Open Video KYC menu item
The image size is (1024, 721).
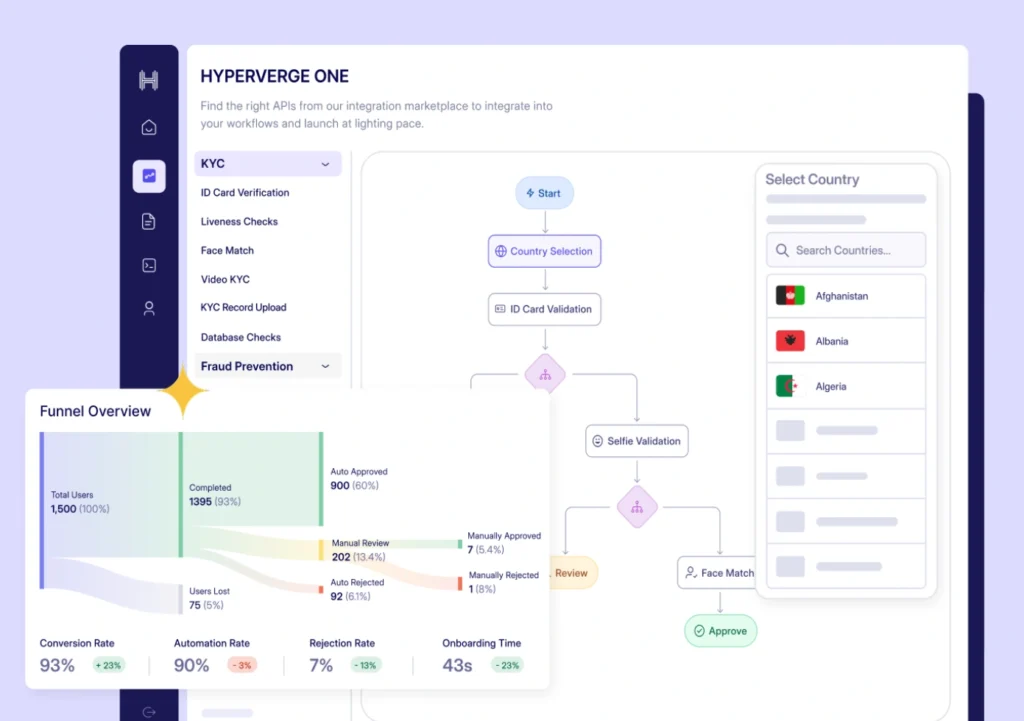(x=225, y=280)
